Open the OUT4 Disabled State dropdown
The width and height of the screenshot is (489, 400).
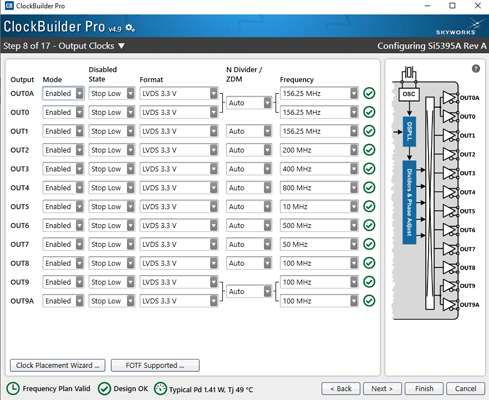(112, 188)
